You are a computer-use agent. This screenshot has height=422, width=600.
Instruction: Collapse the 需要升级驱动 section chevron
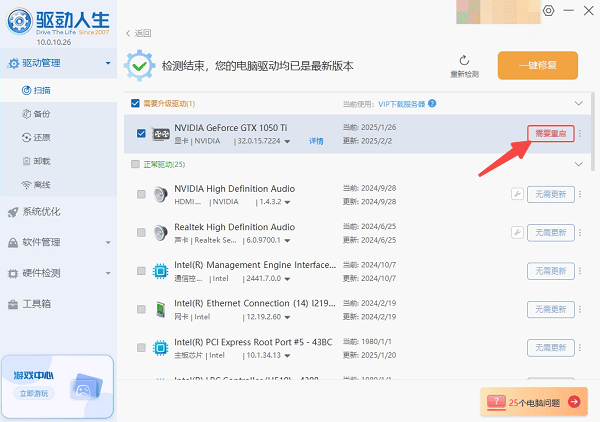(x=577, y=103)
